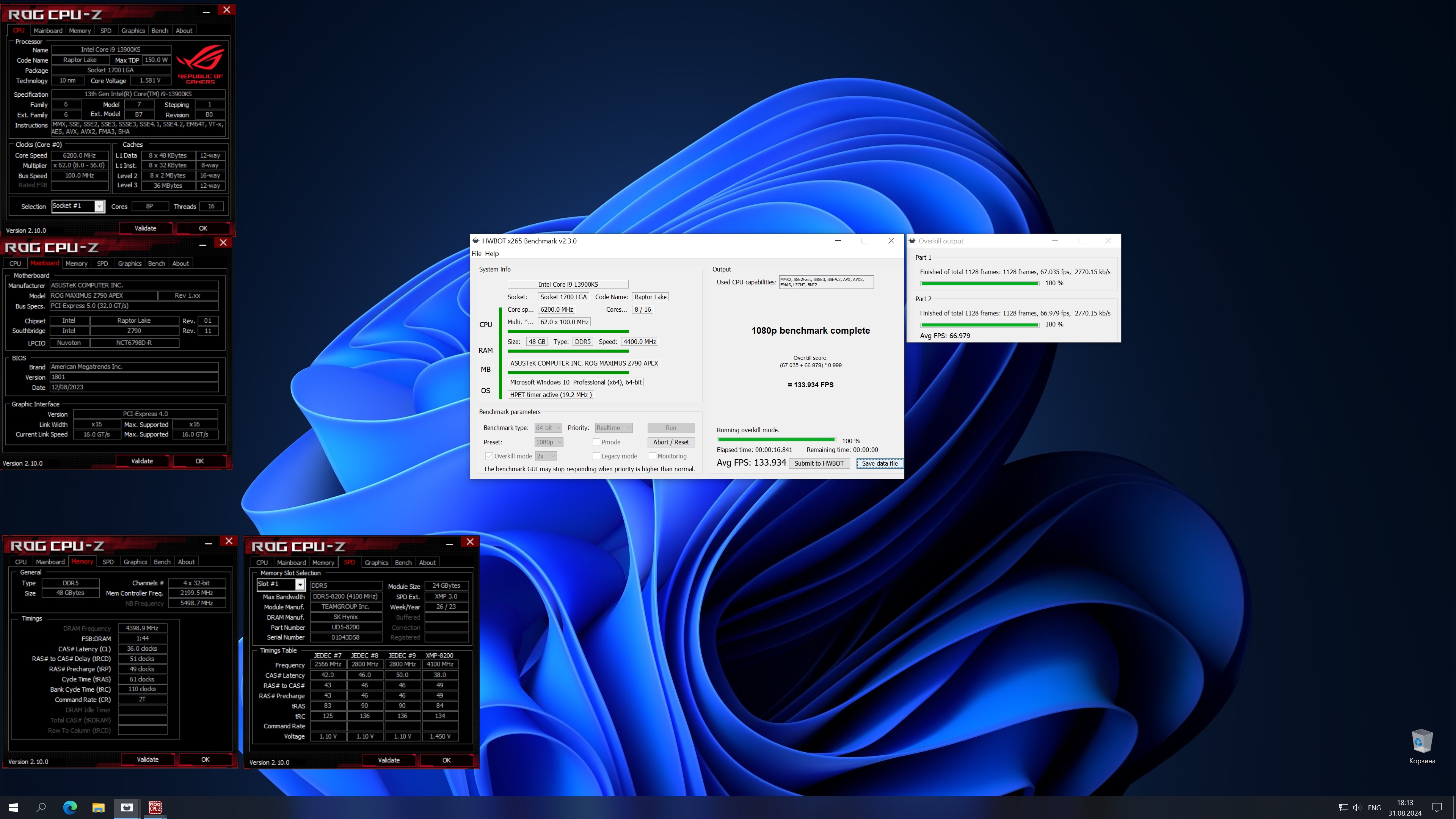Click HWBOT x265 Benchmark title bar icon
This screenshot has height=819, width=1456.
click(x=476, y=241)
